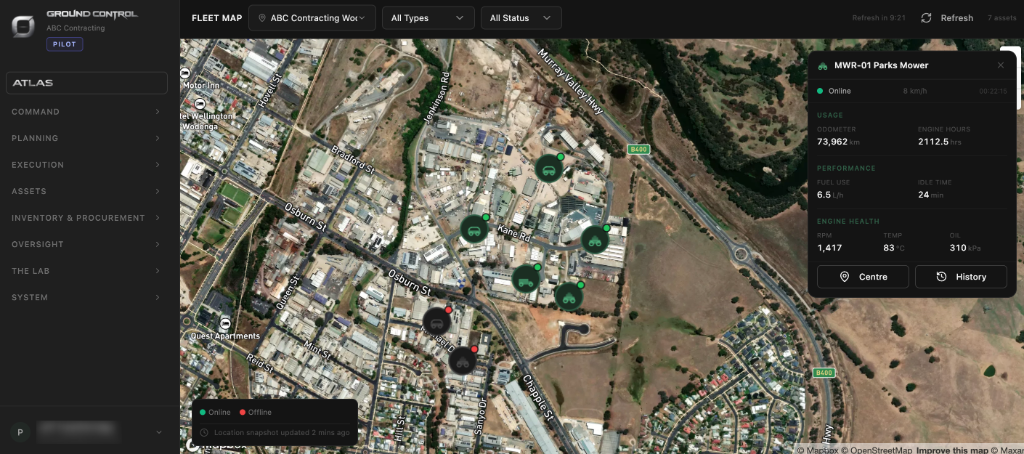Screen dimensions: 1024x454
Task: Click the idle time value 24 min
Action: [931, 195]
